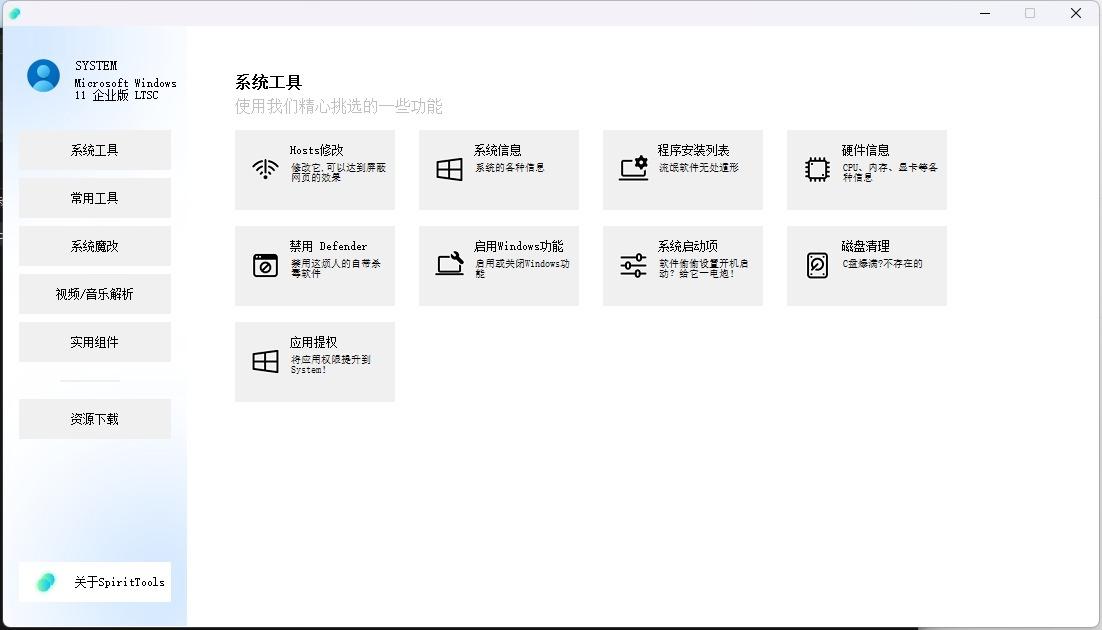The height and width of the screenshot is (630, 1102).
Task: Open 实用组件 in the sidebar
Action: 95,342
